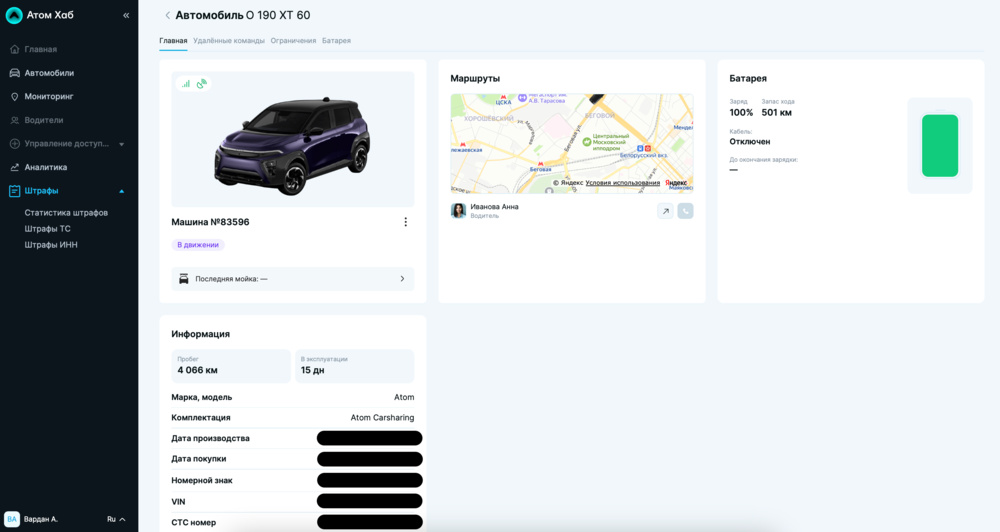Click the green battery charge indicator
1000x532 pixels.
coord(939,146)
